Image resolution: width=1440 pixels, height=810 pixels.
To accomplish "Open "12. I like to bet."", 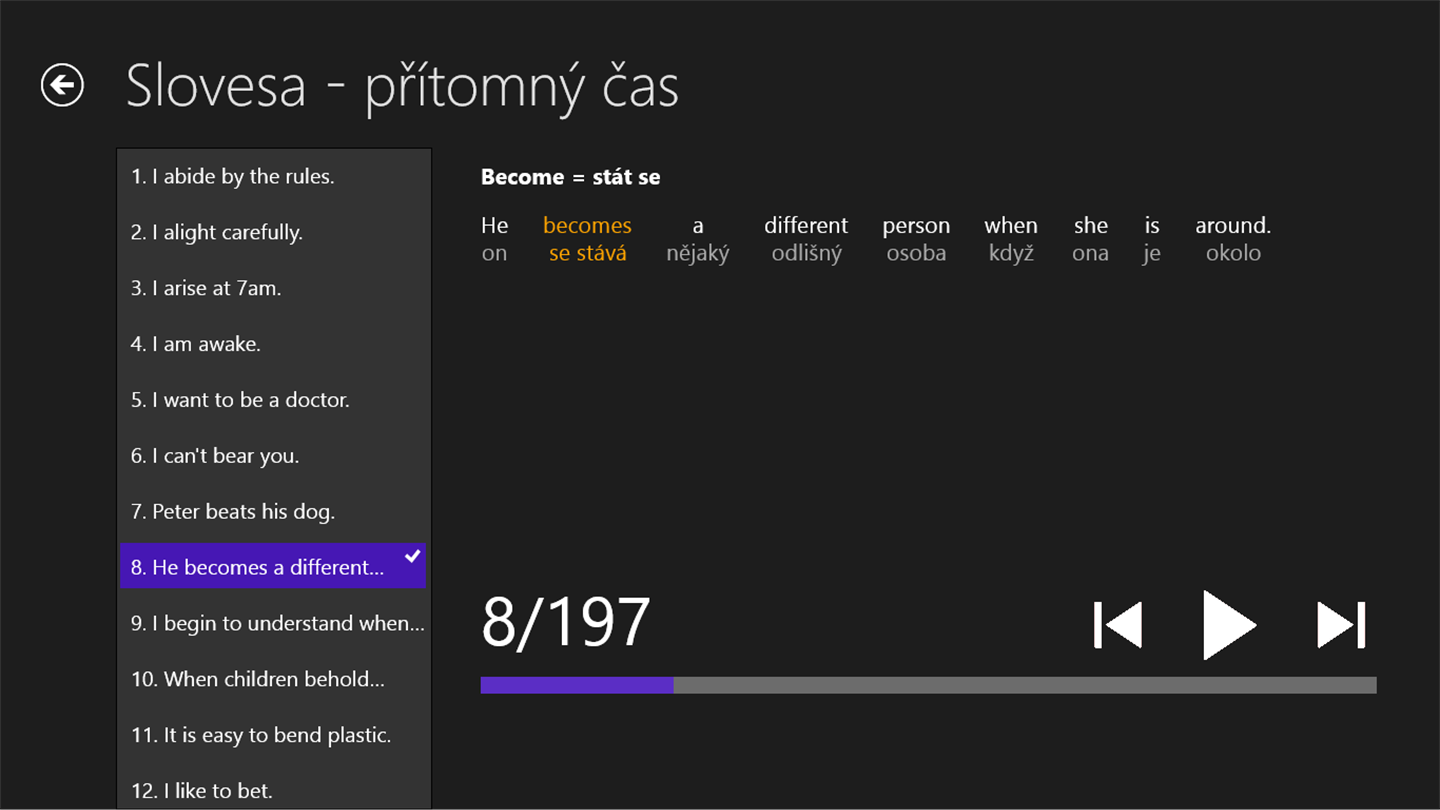I will [202, 791].
